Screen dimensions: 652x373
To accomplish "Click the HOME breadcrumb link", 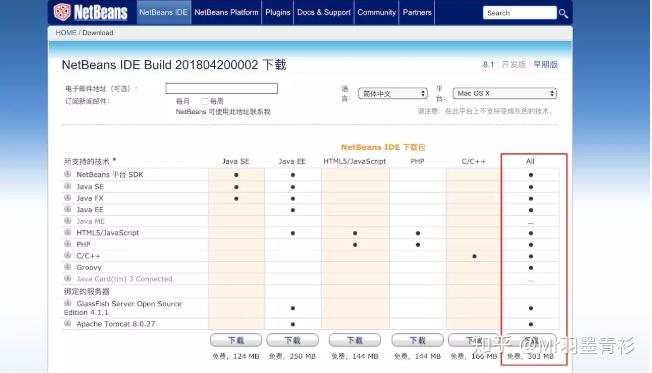I will click(x=66, y=32).
